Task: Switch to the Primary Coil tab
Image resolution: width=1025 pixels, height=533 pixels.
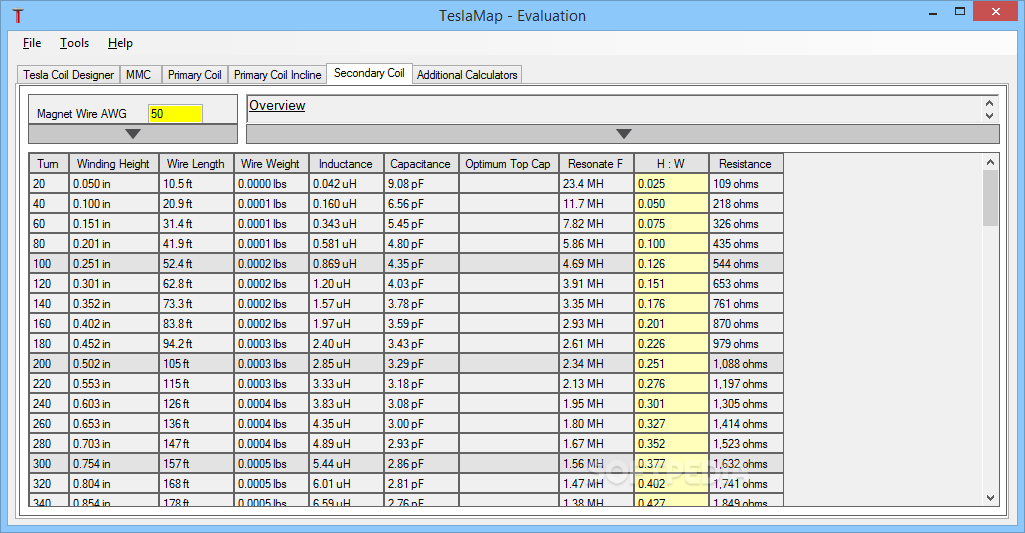Action: 195,75
